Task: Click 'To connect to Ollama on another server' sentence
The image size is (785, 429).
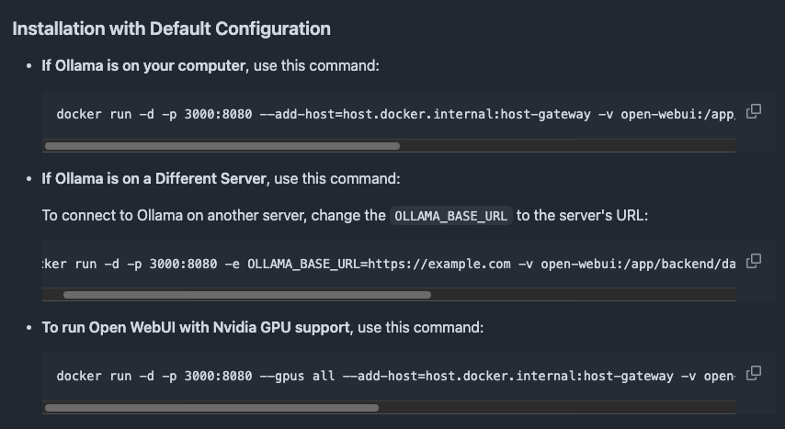Action: (x=345, y=216)
